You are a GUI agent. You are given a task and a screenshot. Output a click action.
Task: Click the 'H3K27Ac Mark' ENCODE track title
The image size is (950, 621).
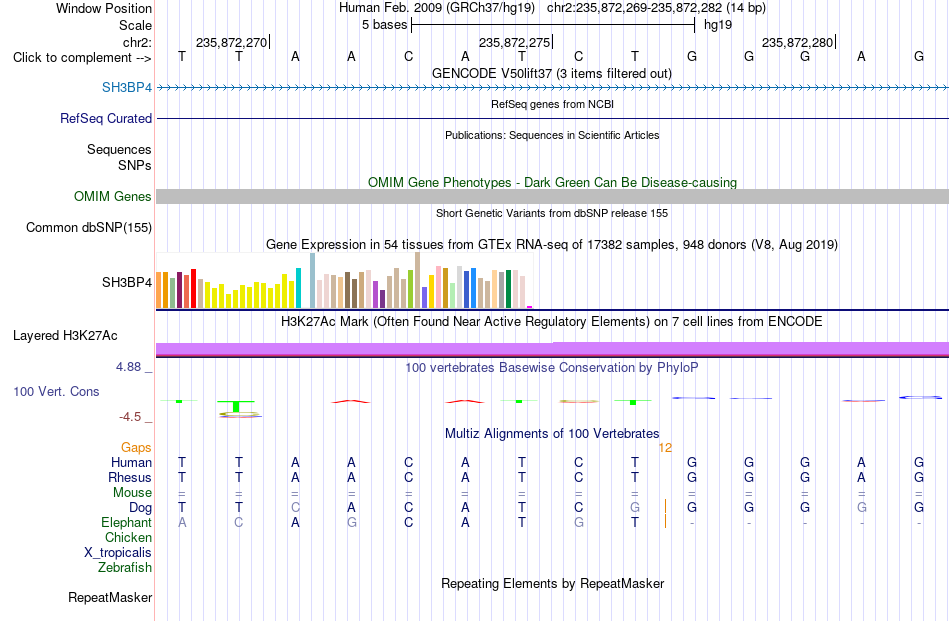tap(552, 322)
